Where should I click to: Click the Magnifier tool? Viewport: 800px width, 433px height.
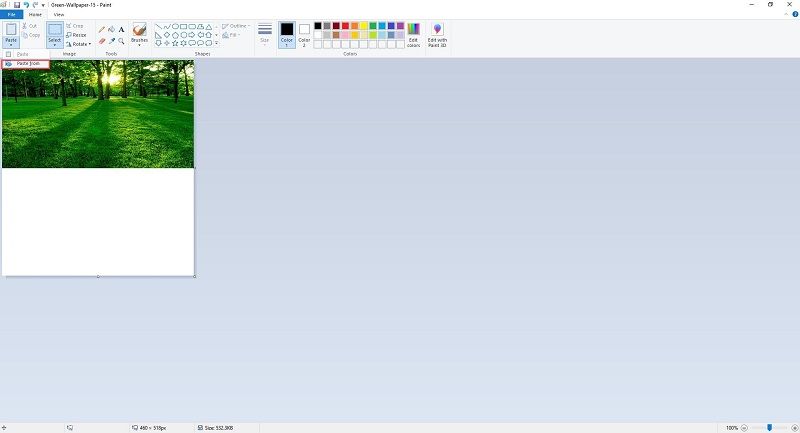pyautogui.click(x=122, y=41)
